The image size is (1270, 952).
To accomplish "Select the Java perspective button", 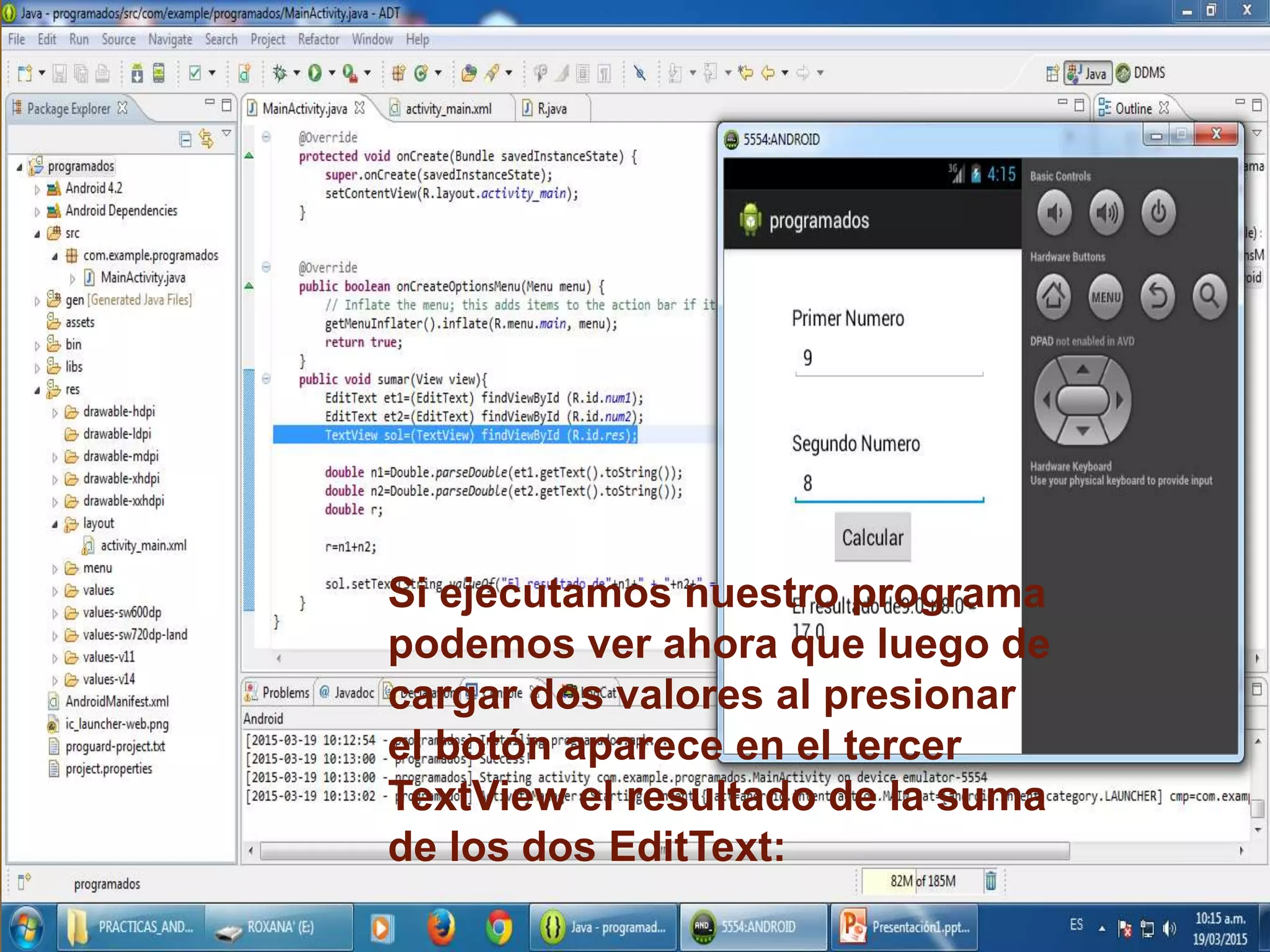I will click(1087, 73).
